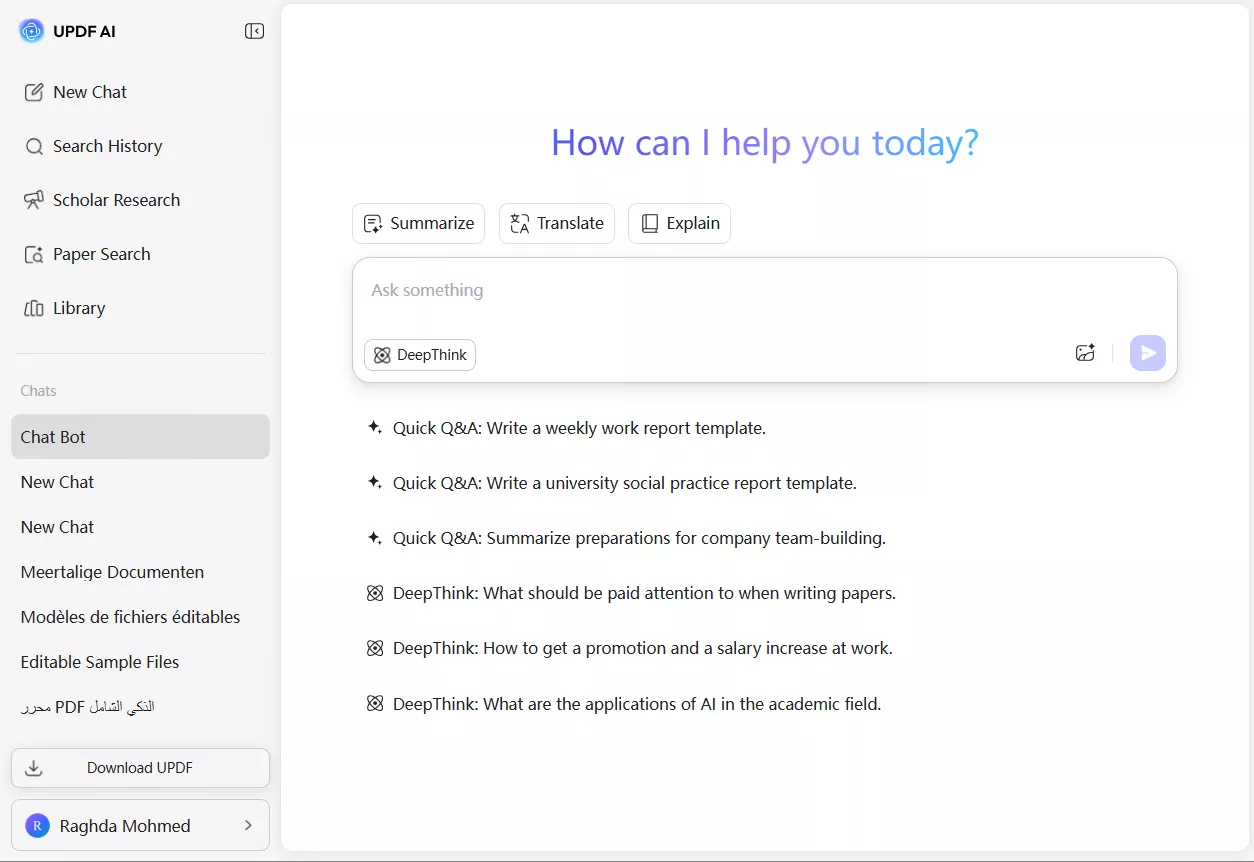Viewport: 1254px width, 862px height.
Task: Toggle DeepThink mode on
Action: (x=420, y=355)
